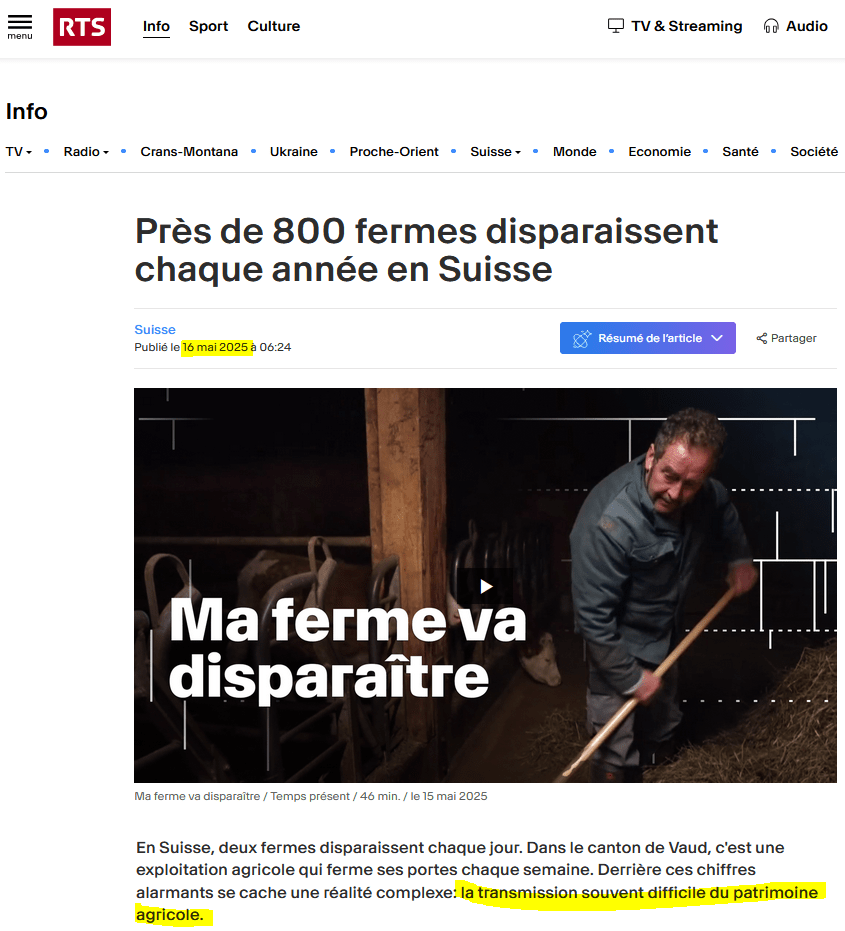Expand the Résumé de l'article chevron

coord(717,338)
